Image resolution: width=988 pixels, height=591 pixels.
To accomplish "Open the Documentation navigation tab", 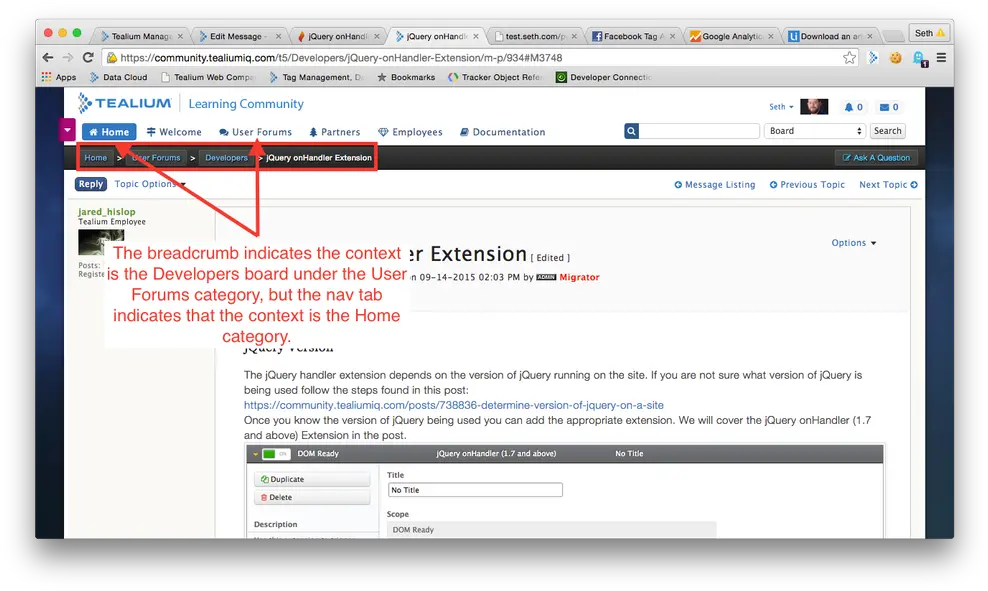I will pyautogui.click(x=502, y=132).
